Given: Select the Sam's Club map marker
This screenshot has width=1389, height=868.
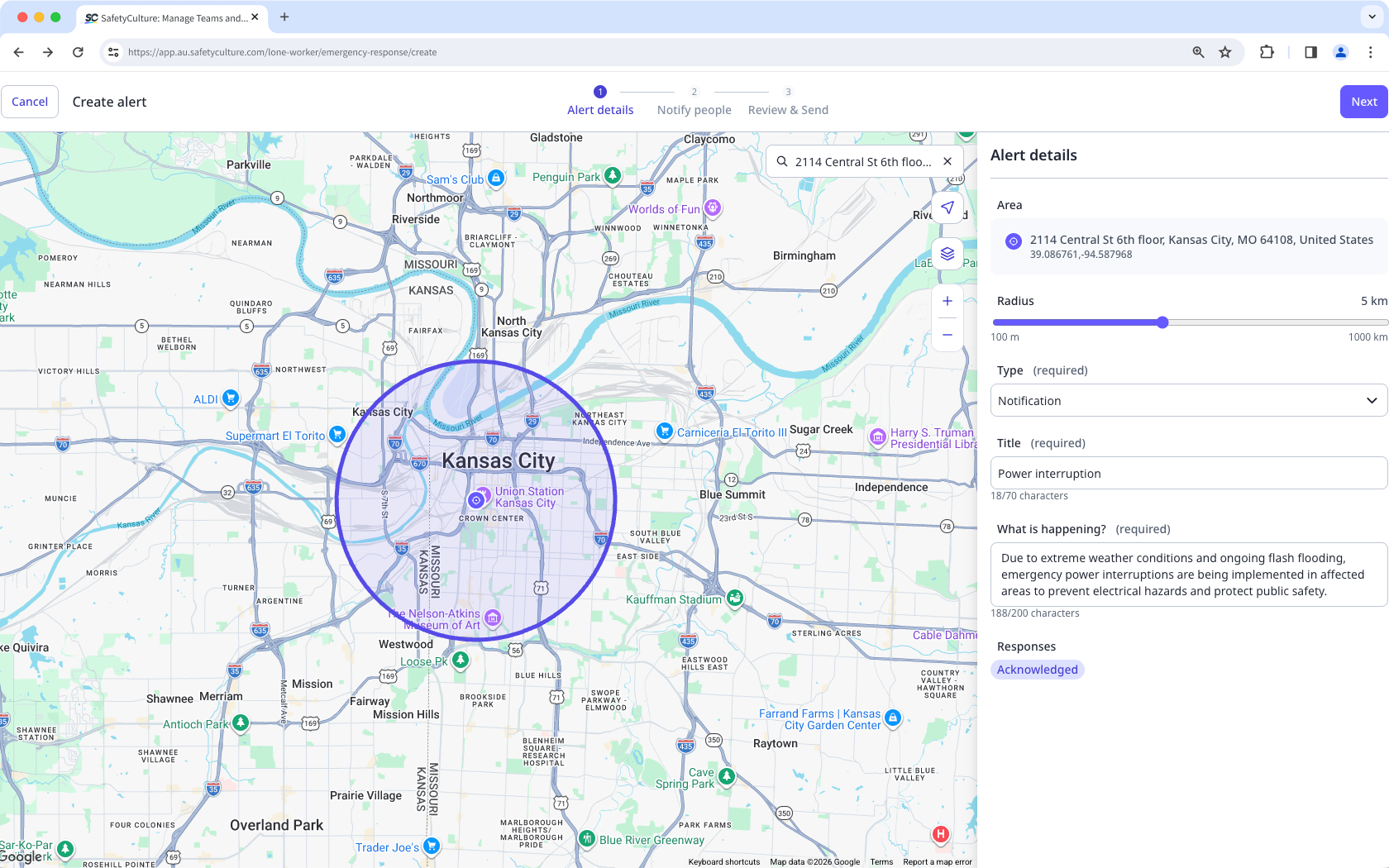Looking at the screenshot, I should pyautogui.click(x=495, y=178).
